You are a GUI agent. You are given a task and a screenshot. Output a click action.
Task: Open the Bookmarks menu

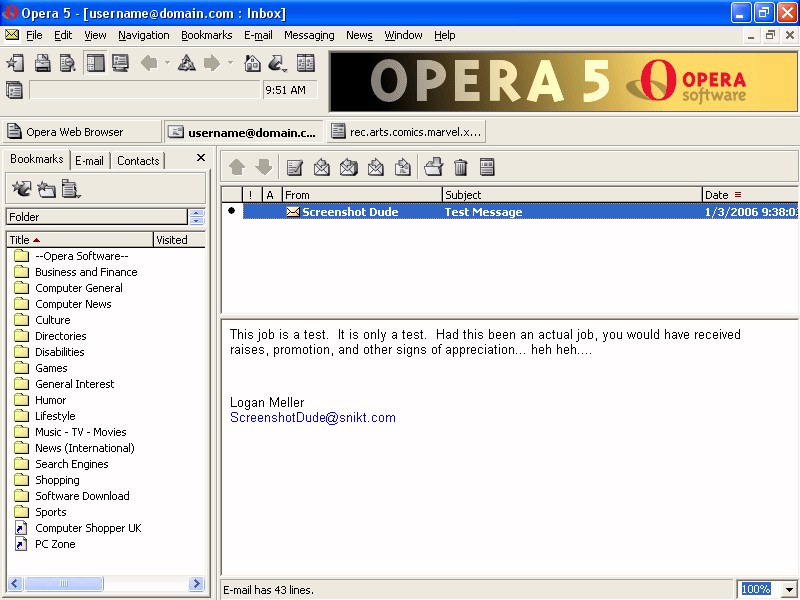click(207, 35)
